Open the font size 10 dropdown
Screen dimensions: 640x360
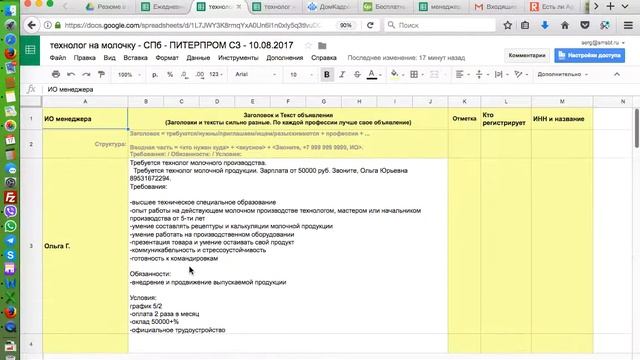point(301,75)
